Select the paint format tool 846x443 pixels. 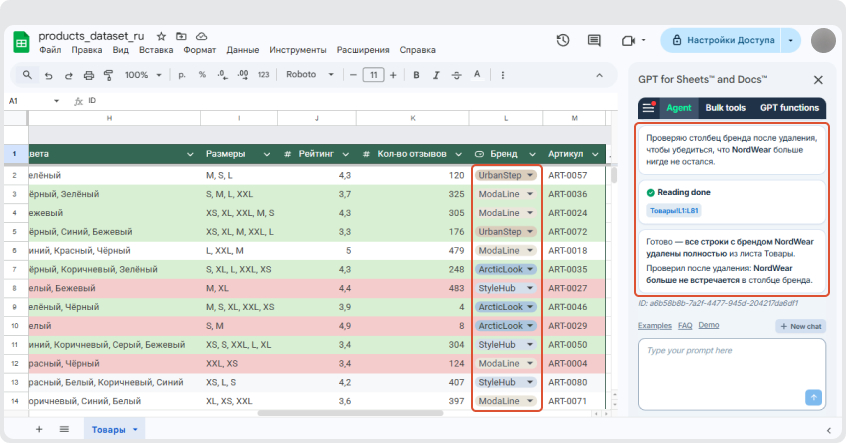pyautogui.click(x=109, y=75)
